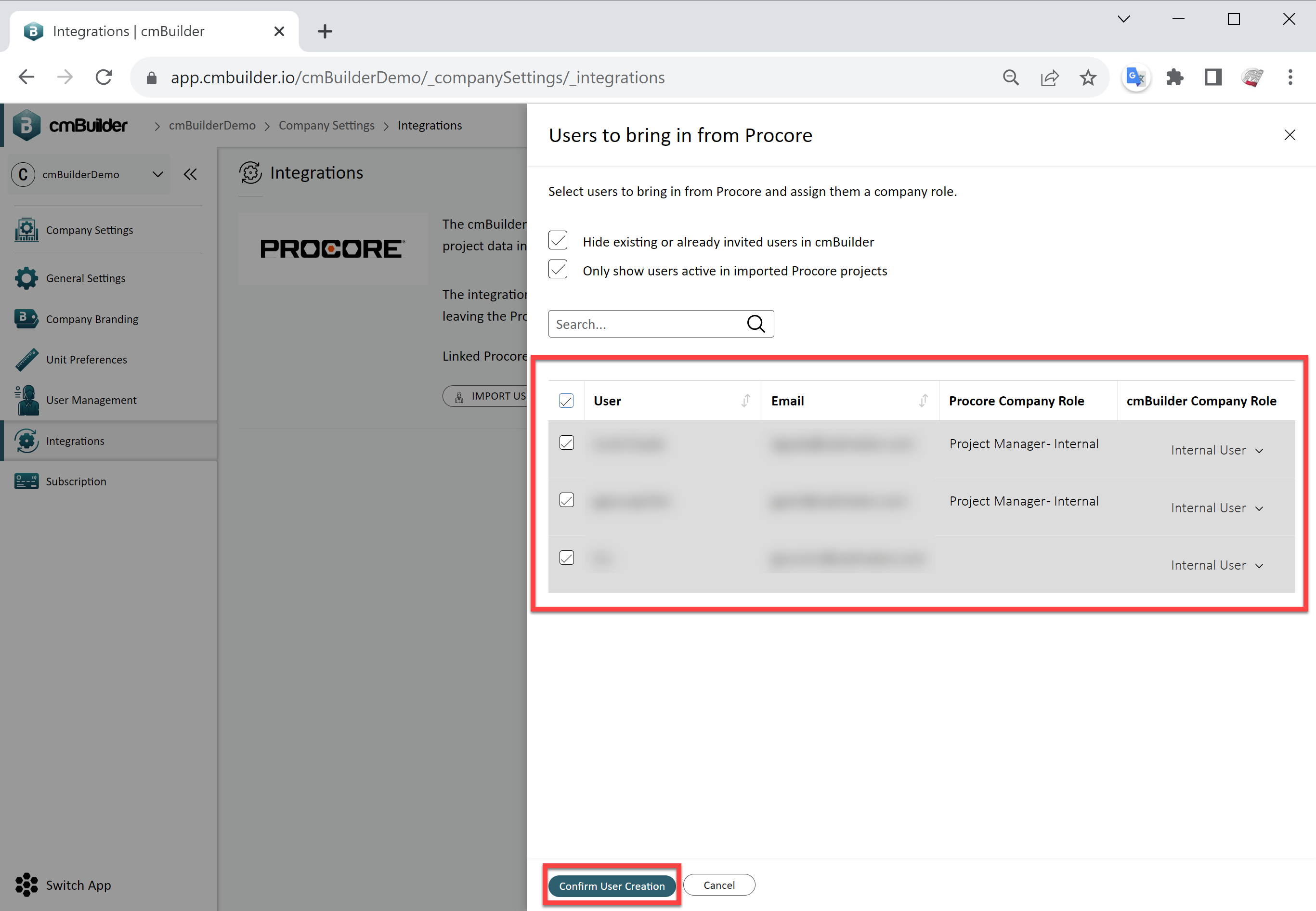
Task: Open third row Internal User role dropdown
Action: tap(1217, 565)
